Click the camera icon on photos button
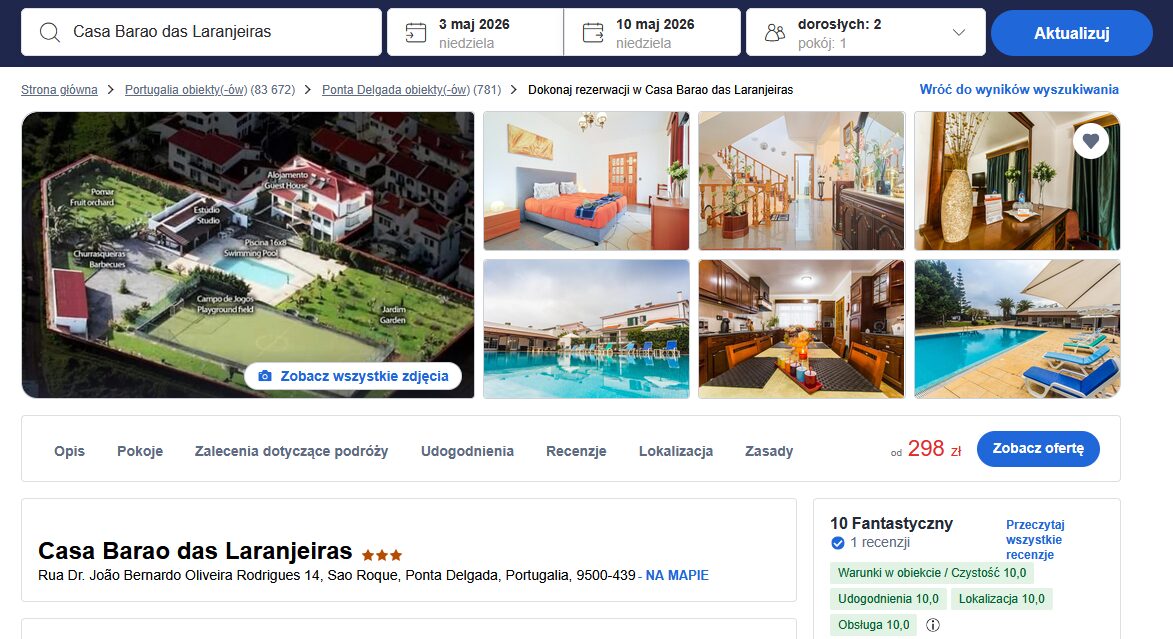 coord(265,376)
